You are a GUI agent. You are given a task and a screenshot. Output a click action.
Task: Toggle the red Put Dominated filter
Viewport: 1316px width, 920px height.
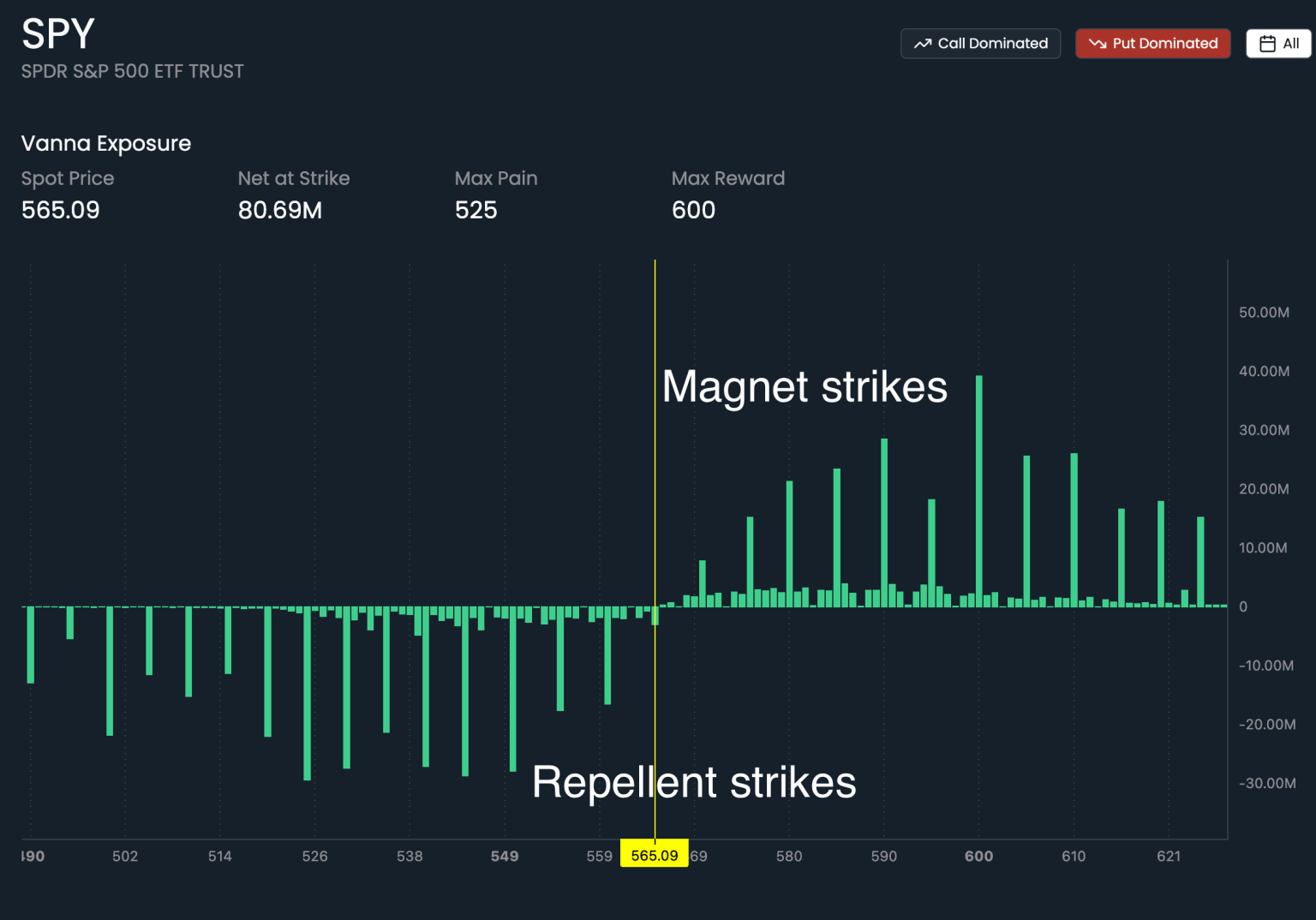click(1152, 44)
